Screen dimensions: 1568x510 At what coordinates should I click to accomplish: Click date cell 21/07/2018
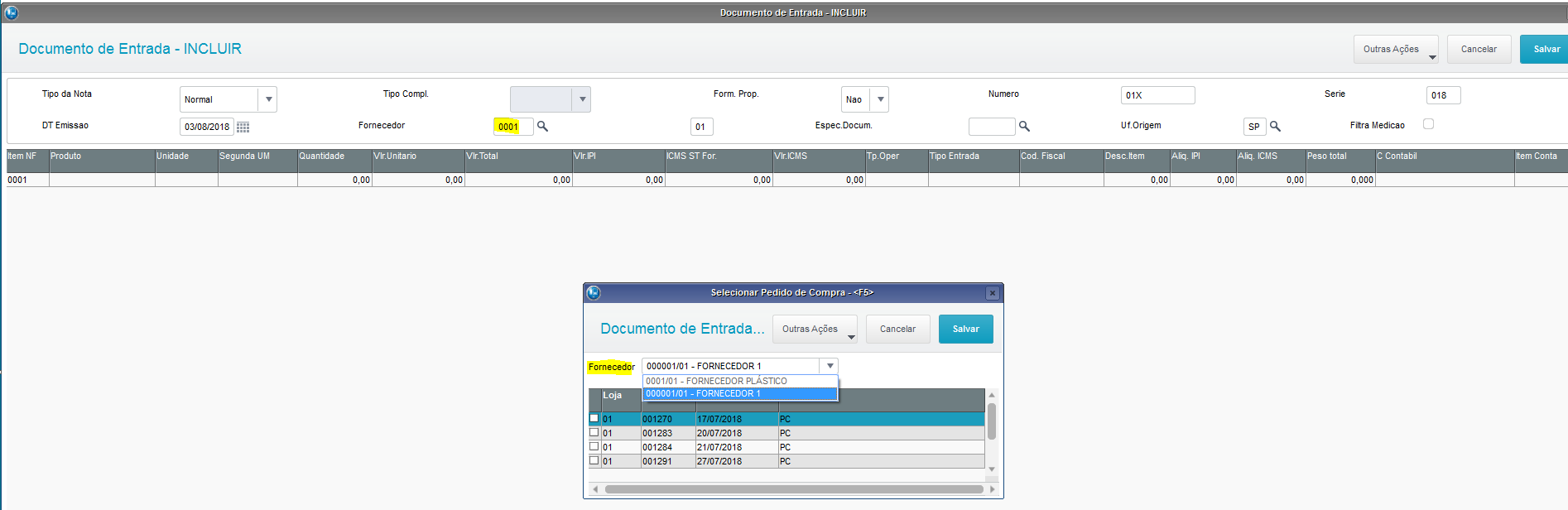tap(737, 447)
